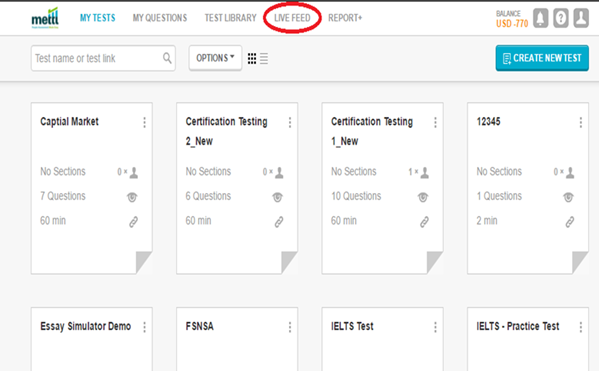Expand the OPTIONS dropdown

[x=215, y=58]
